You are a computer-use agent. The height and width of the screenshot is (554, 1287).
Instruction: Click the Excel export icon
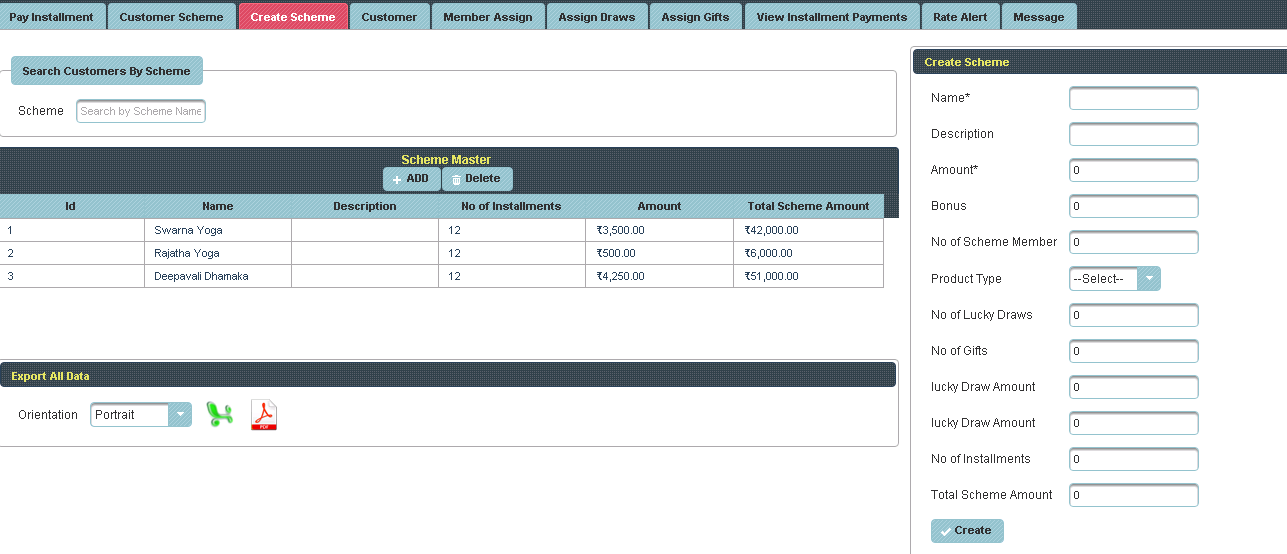click(x=219, y=414)
